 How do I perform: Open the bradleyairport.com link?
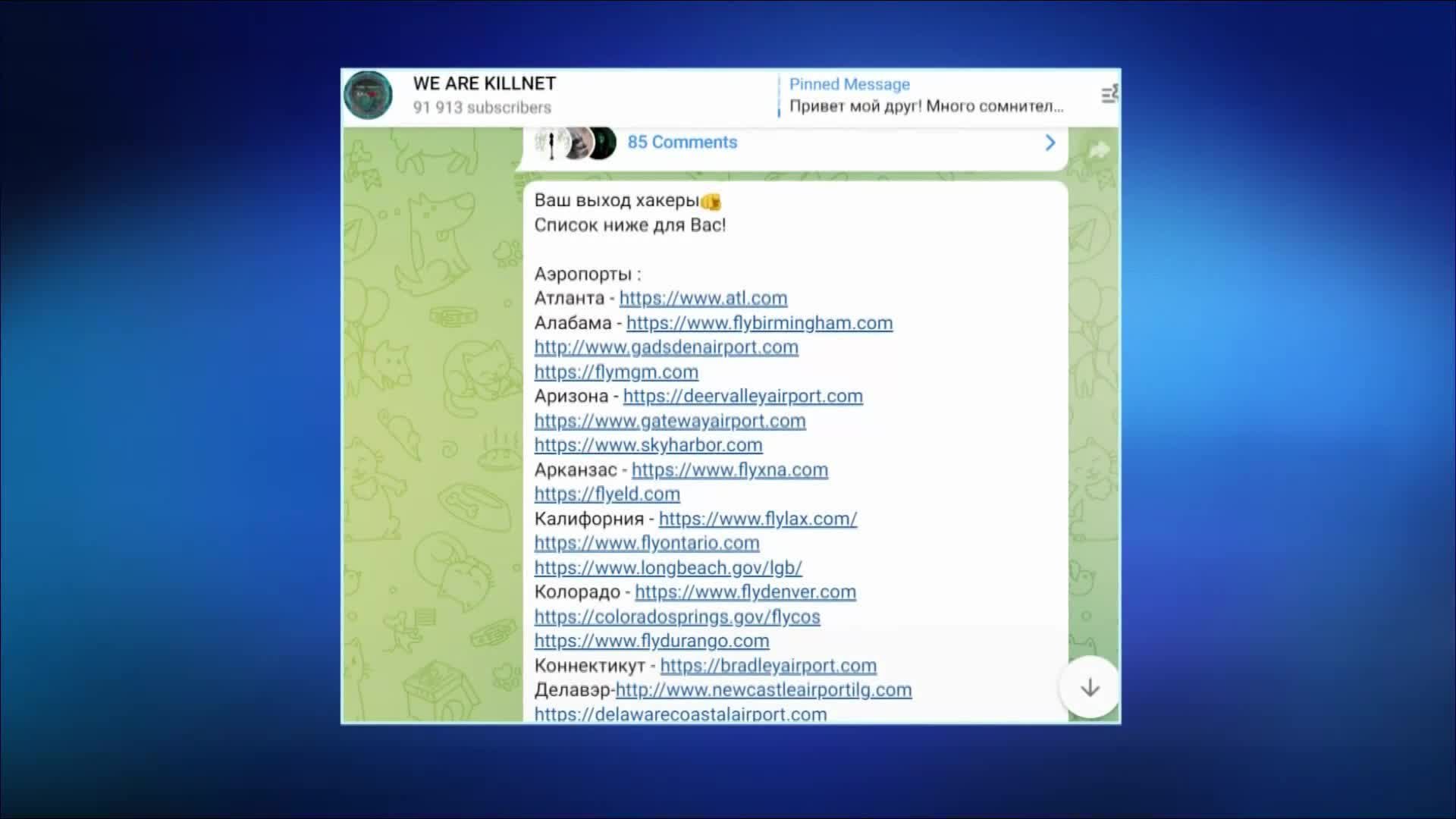point(768,666)
